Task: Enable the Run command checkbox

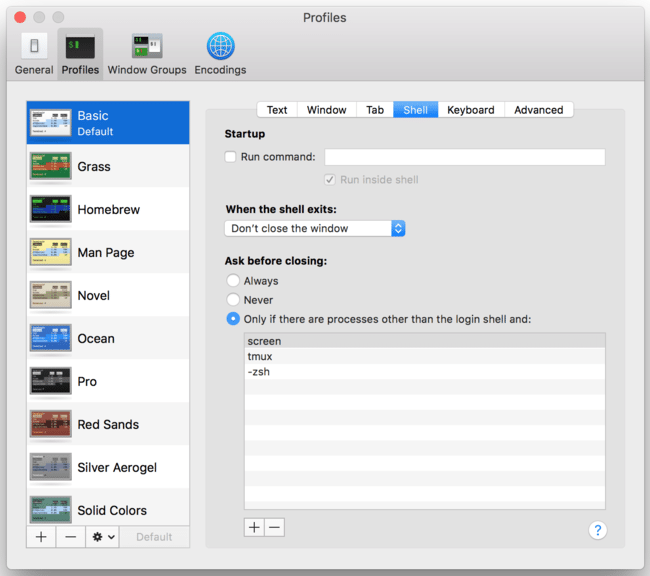Action: [x=231, y=157]
